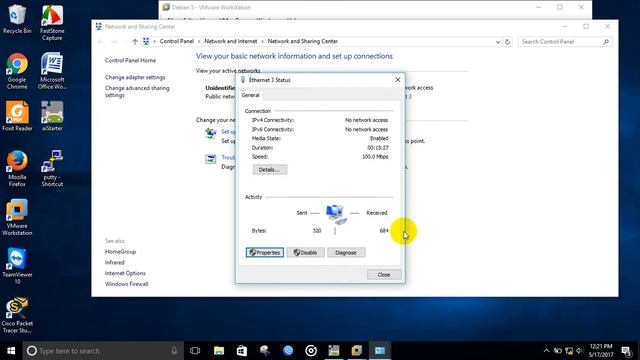This screenshot has height=360, width=640.
Task: Open the putty shortcut on desktop
Action: [x=52, y=168]
